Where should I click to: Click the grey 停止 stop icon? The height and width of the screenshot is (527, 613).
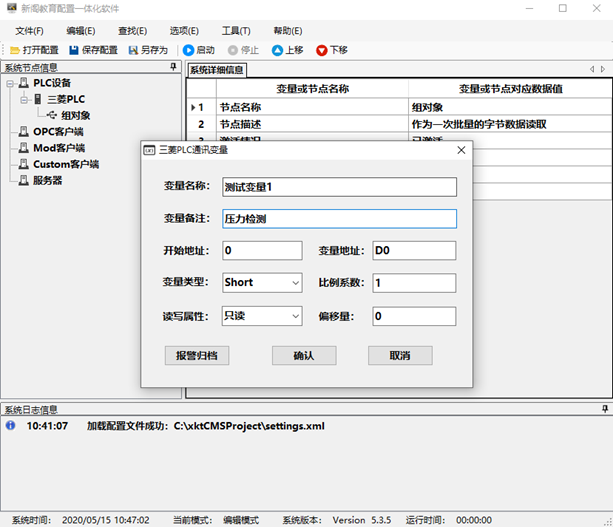233,50
